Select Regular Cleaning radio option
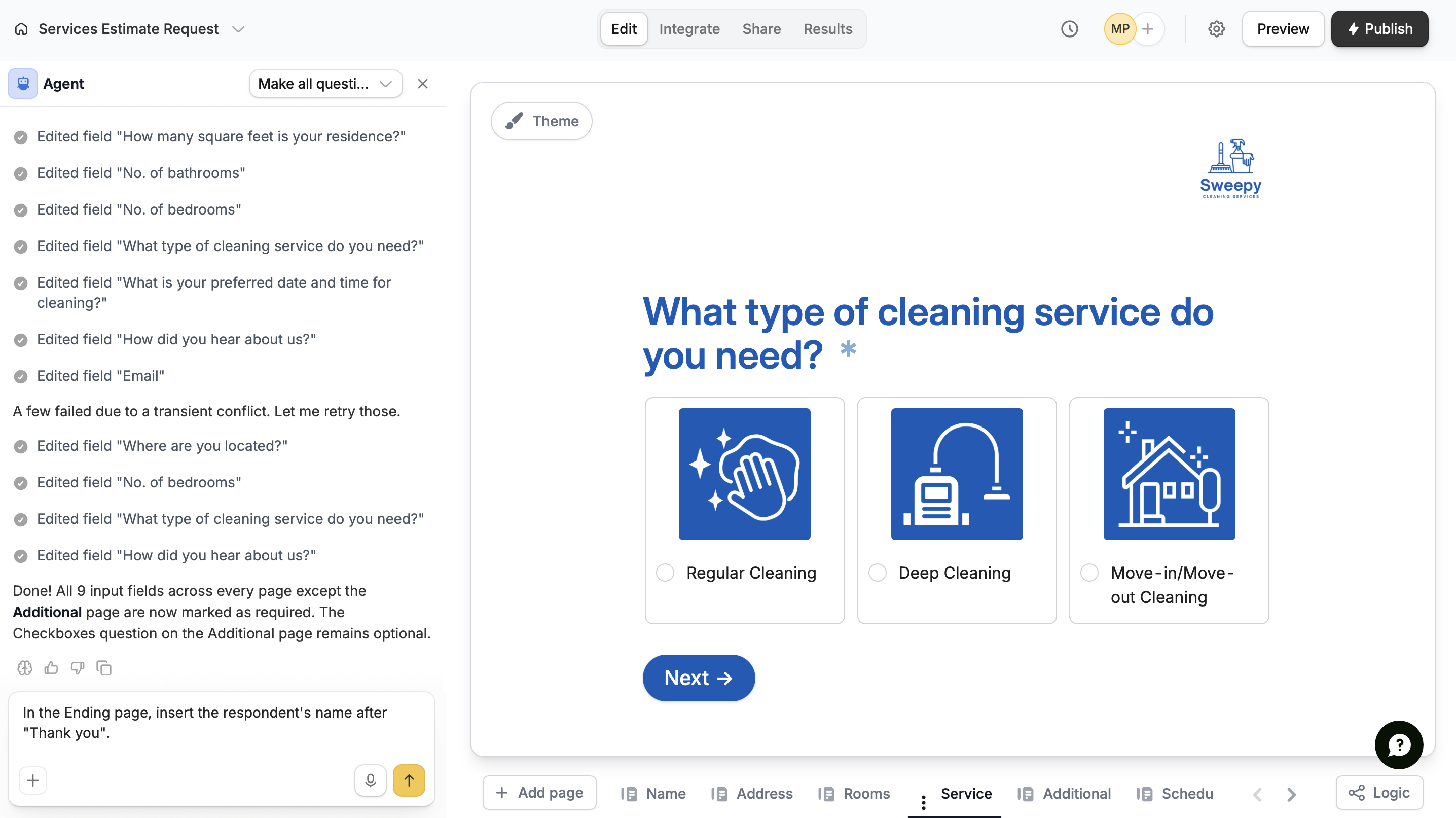This screenshot has height=818, width=1456. pyautogui.click(x=665, y=573)
